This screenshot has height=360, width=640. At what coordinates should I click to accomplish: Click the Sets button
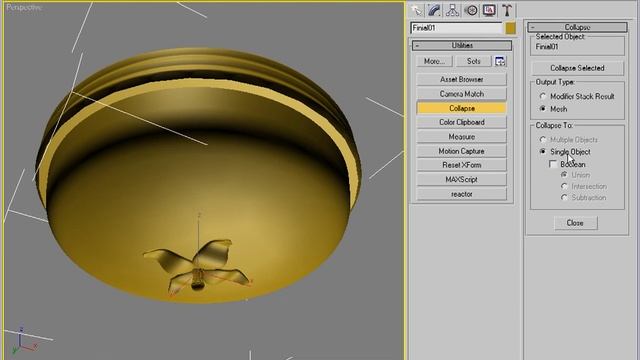tap(473, 61)
